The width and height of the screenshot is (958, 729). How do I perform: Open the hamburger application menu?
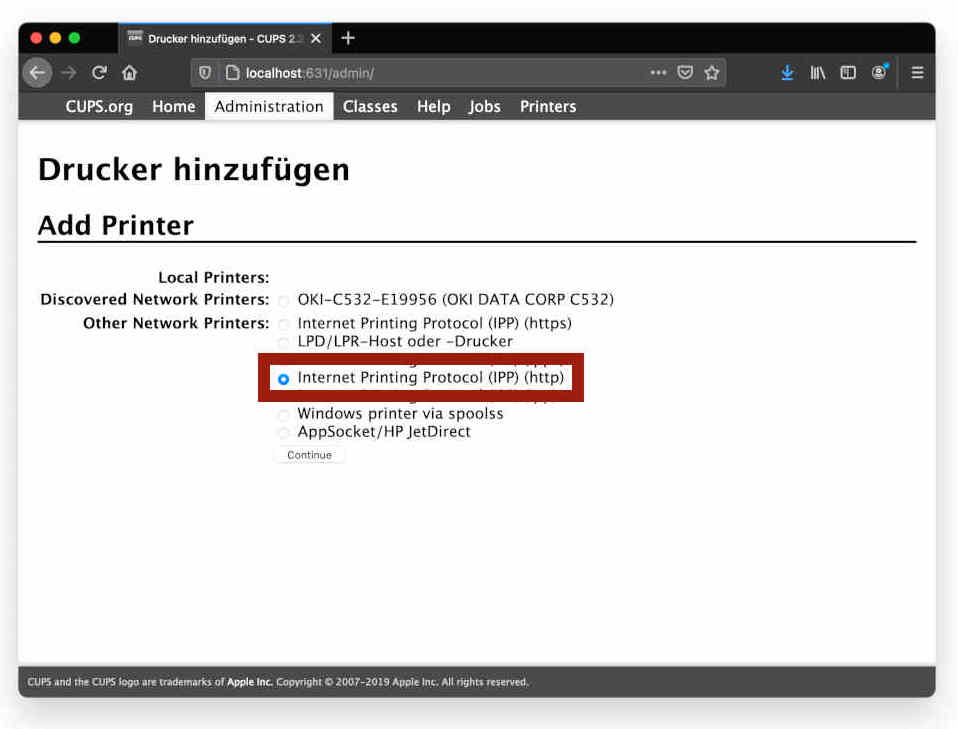click(917, 72)
